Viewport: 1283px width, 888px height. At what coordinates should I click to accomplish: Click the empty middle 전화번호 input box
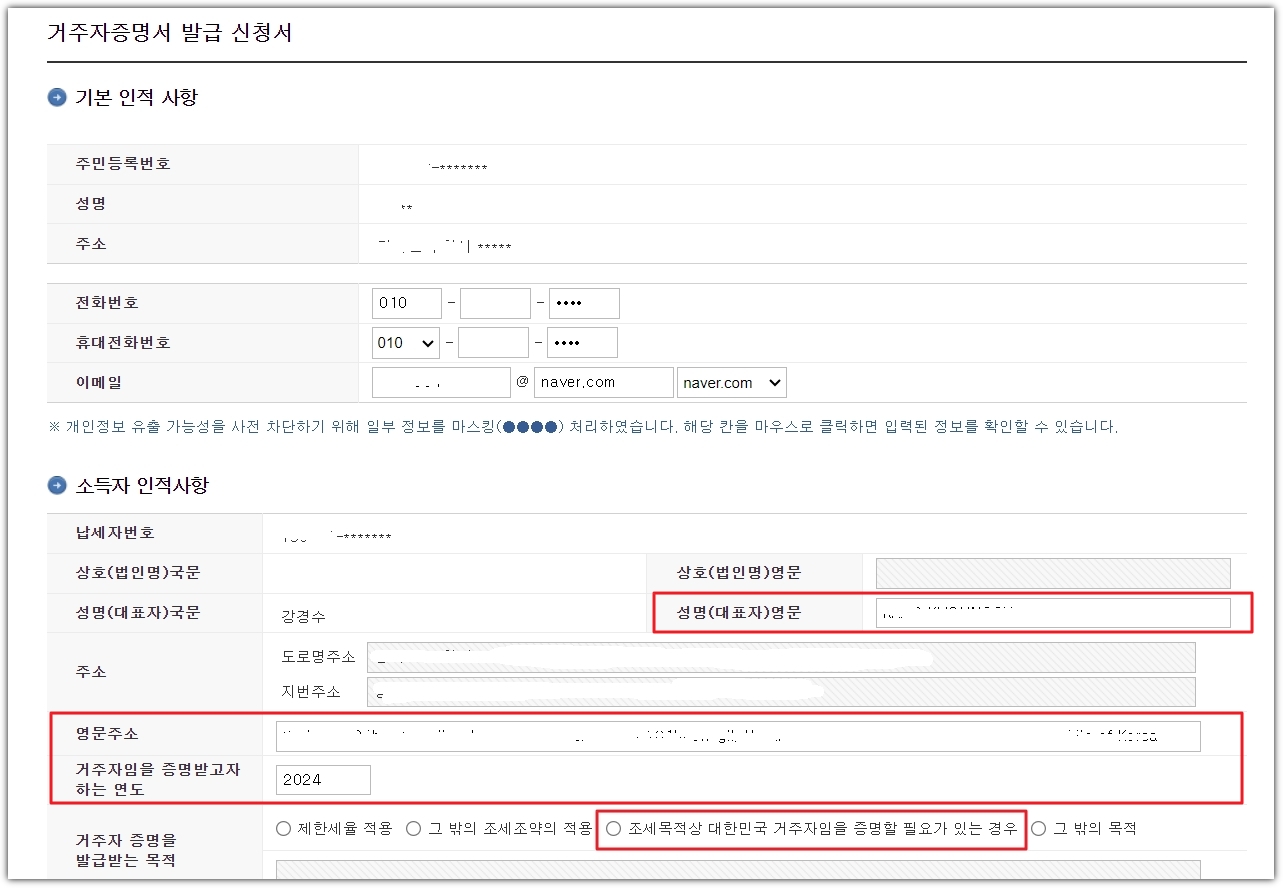494,302
